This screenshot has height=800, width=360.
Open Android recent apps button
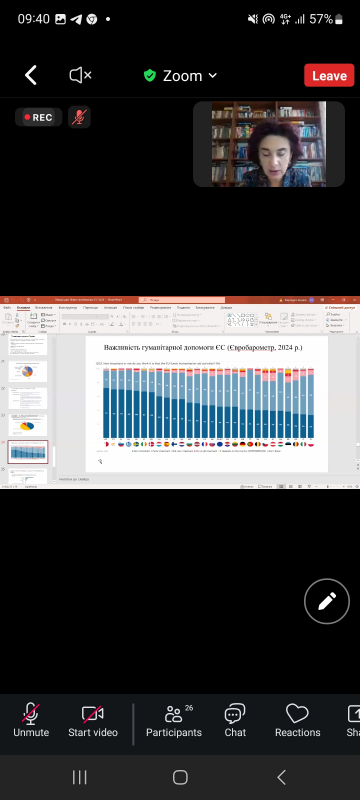(x=80, y=777)
